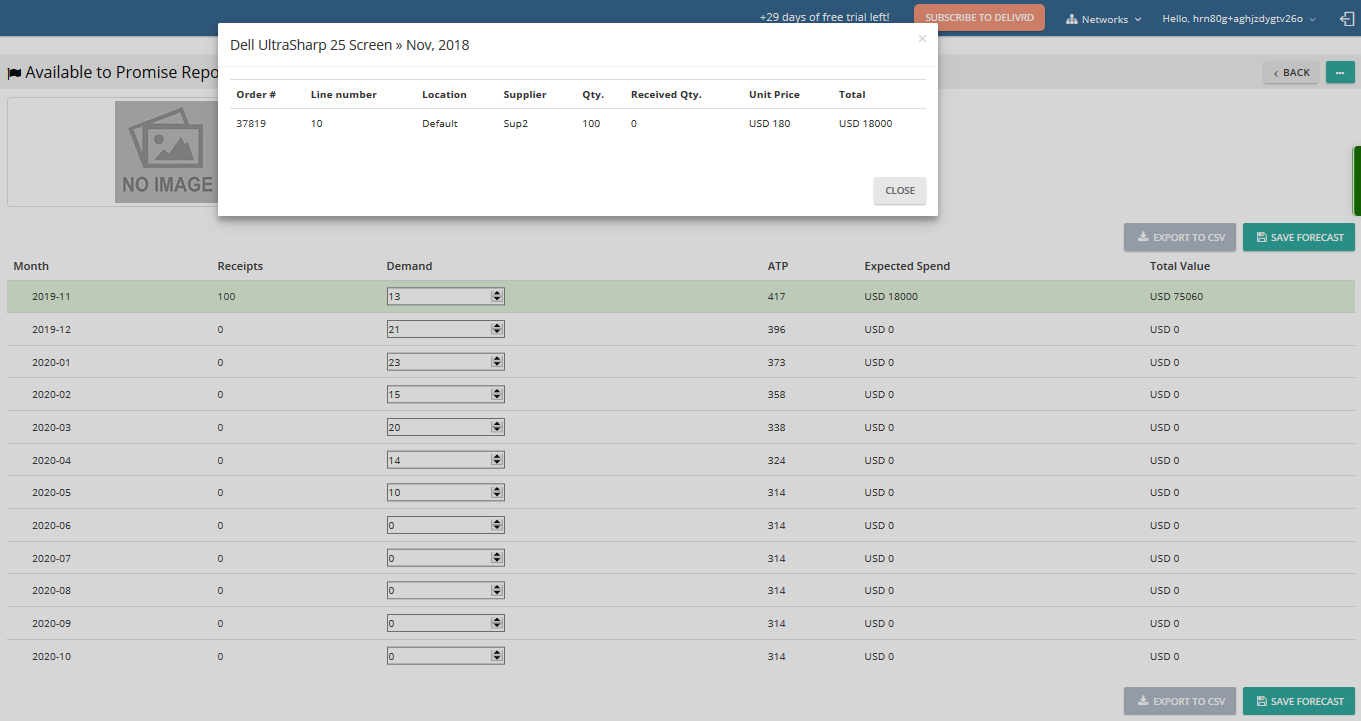Click receipts value 100 for 2019-11
The width and height of the screenshot is (1361, 721).
226,297
